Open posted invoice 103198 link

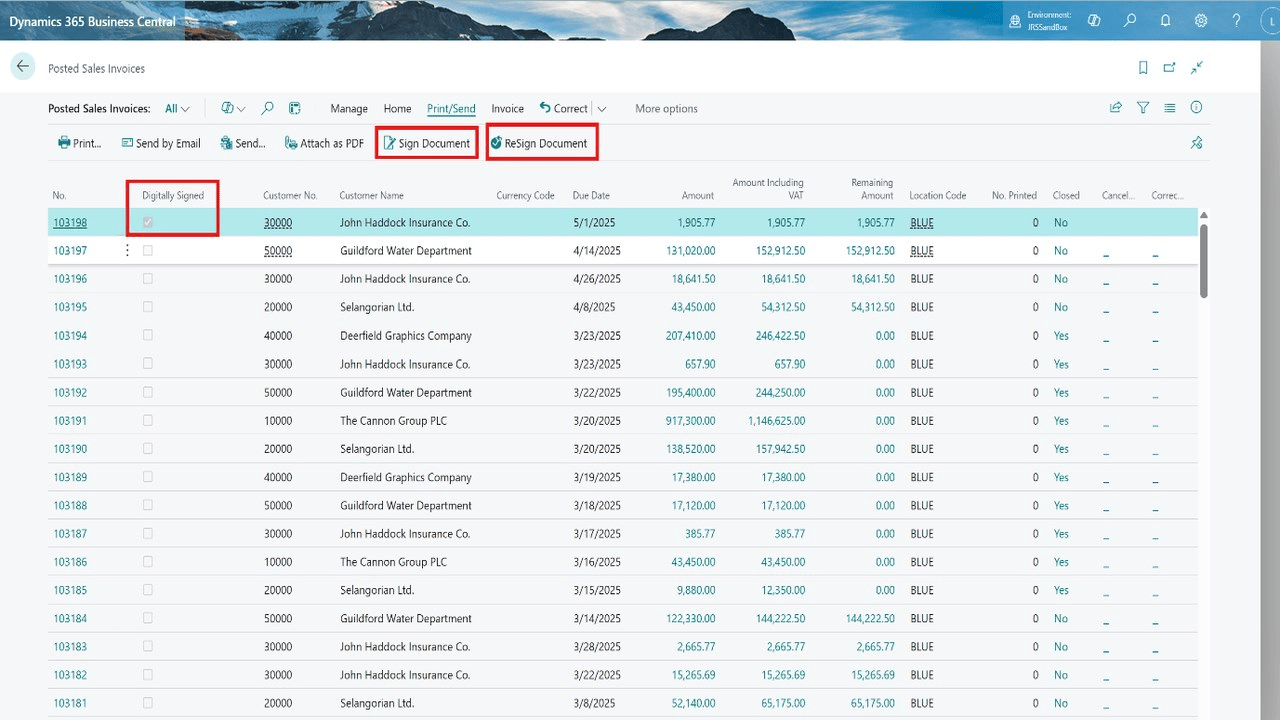pos(70,222)
